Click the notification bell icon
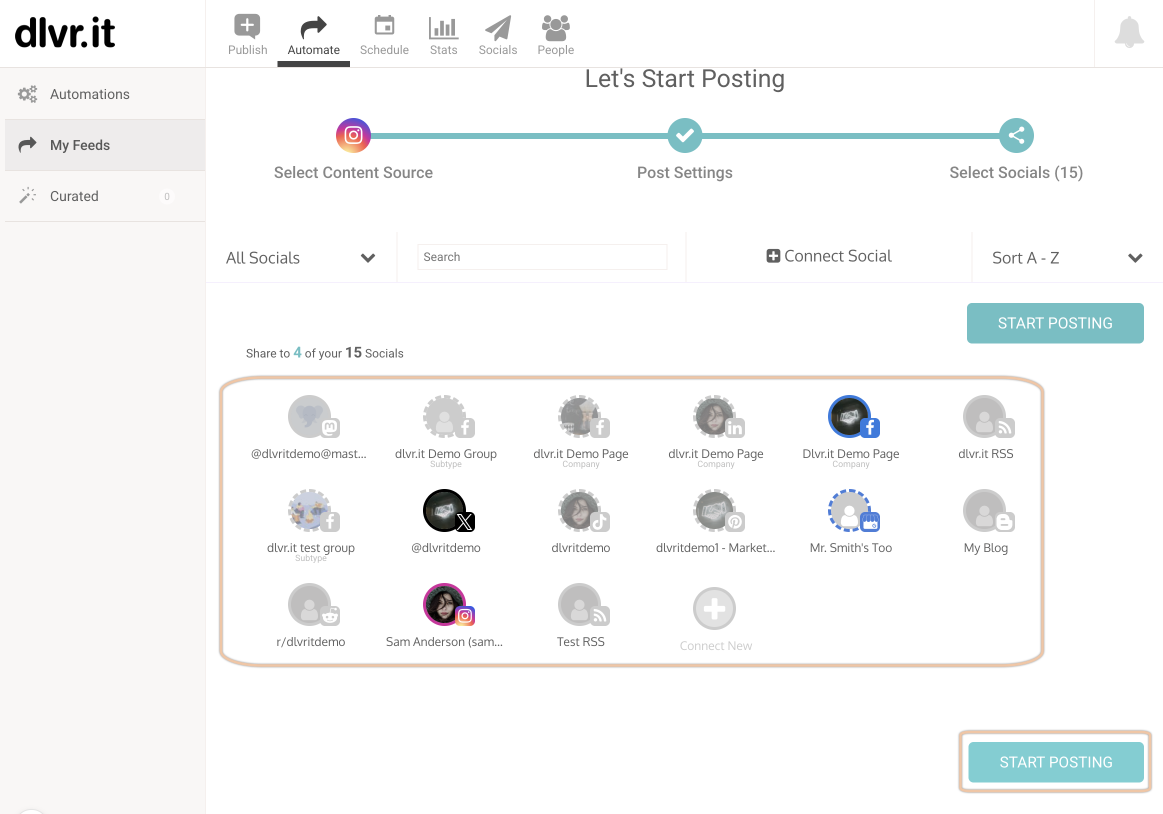 pyautogui.click(x=1129, y=32)
